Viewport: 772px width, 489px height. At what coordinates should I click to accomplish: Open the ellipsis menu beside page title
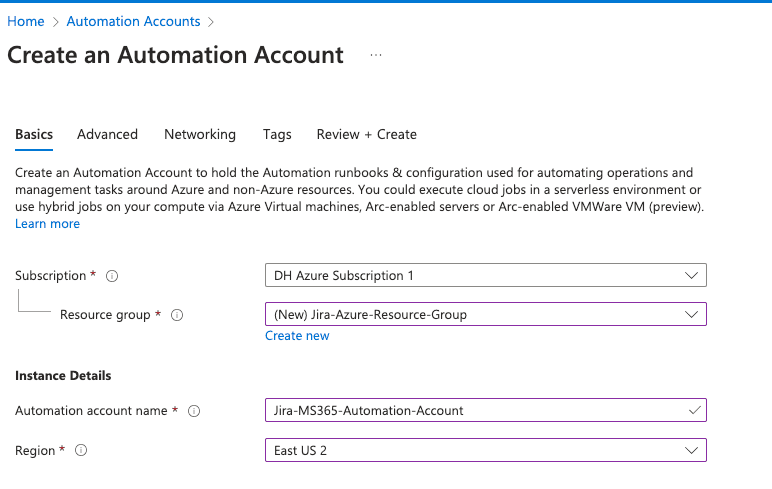376,55
